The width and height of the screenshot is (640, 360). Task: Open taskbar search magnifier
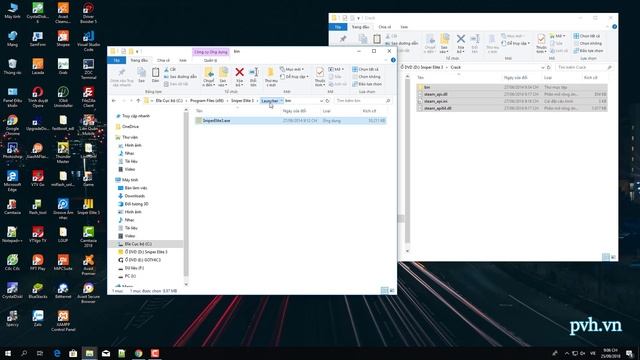click(x=24, y=353)
